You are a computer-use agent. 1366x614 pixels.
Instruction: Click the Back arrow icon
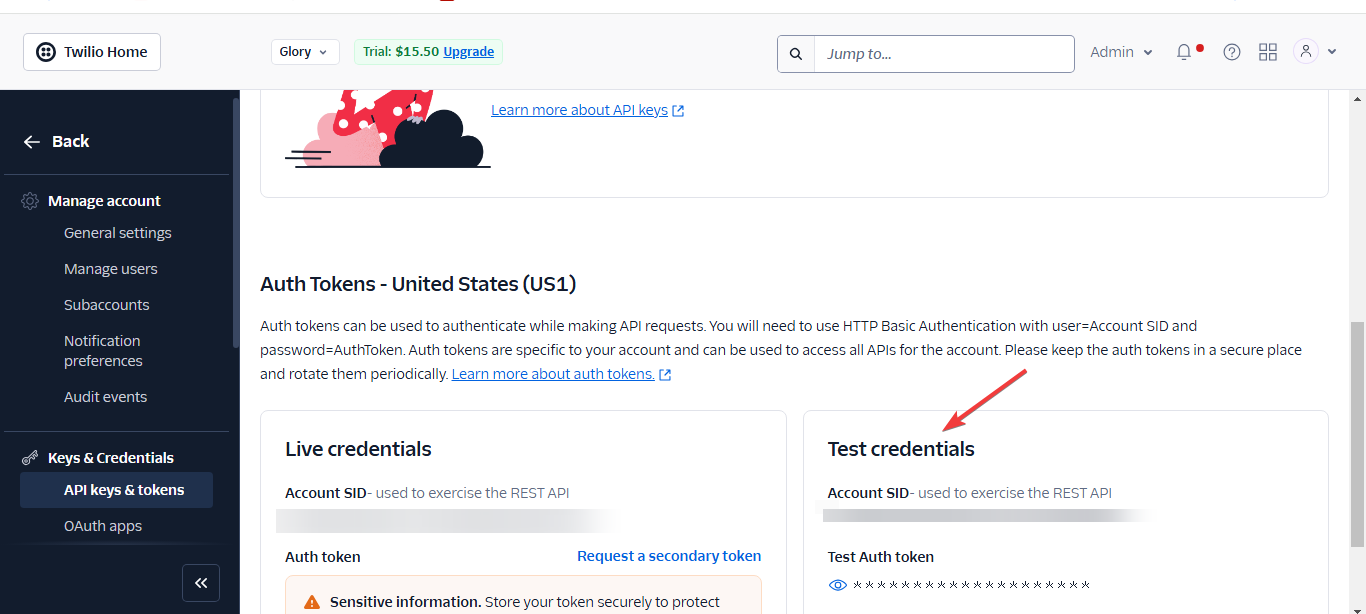pyautogui.click(x=32, y=142)
